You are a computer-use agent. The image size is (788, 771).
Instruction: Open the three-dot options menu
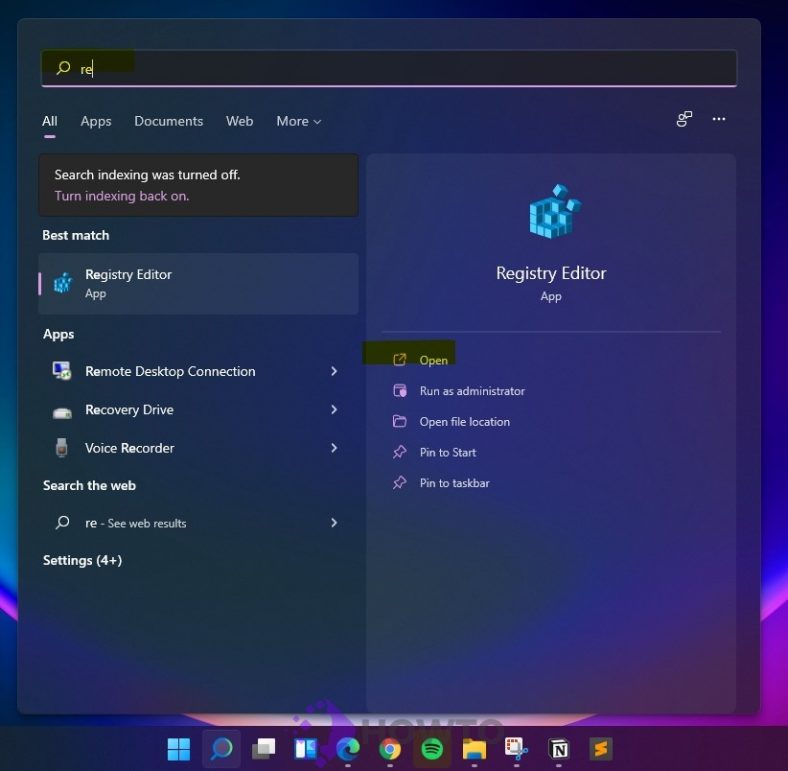[719, 119]
